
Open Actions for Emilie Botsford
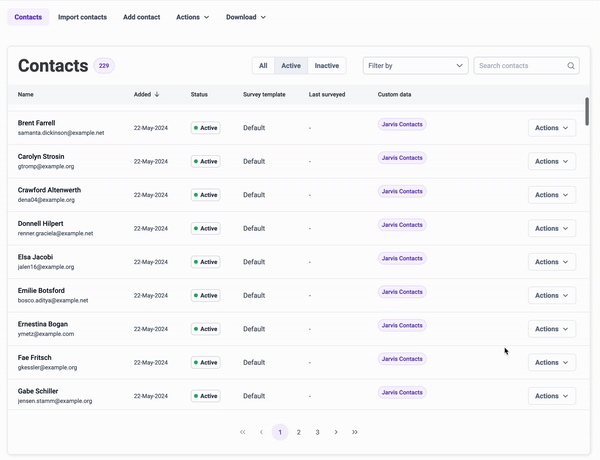pos(552,295)
